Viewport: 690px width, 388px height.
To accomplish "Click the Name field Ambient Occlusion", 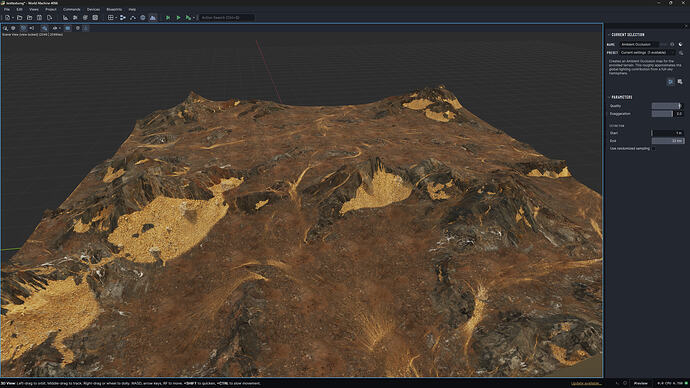I will point(639,44).
